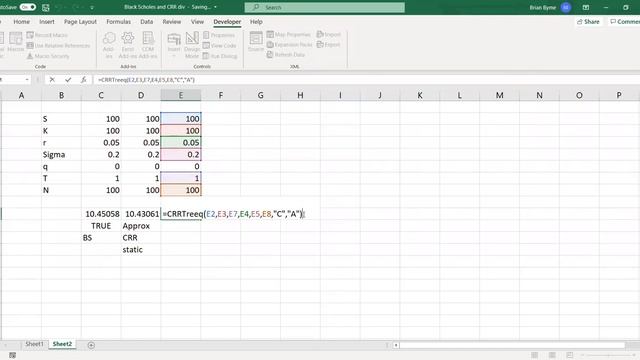Open the View ribbon tab

(197, 22)
